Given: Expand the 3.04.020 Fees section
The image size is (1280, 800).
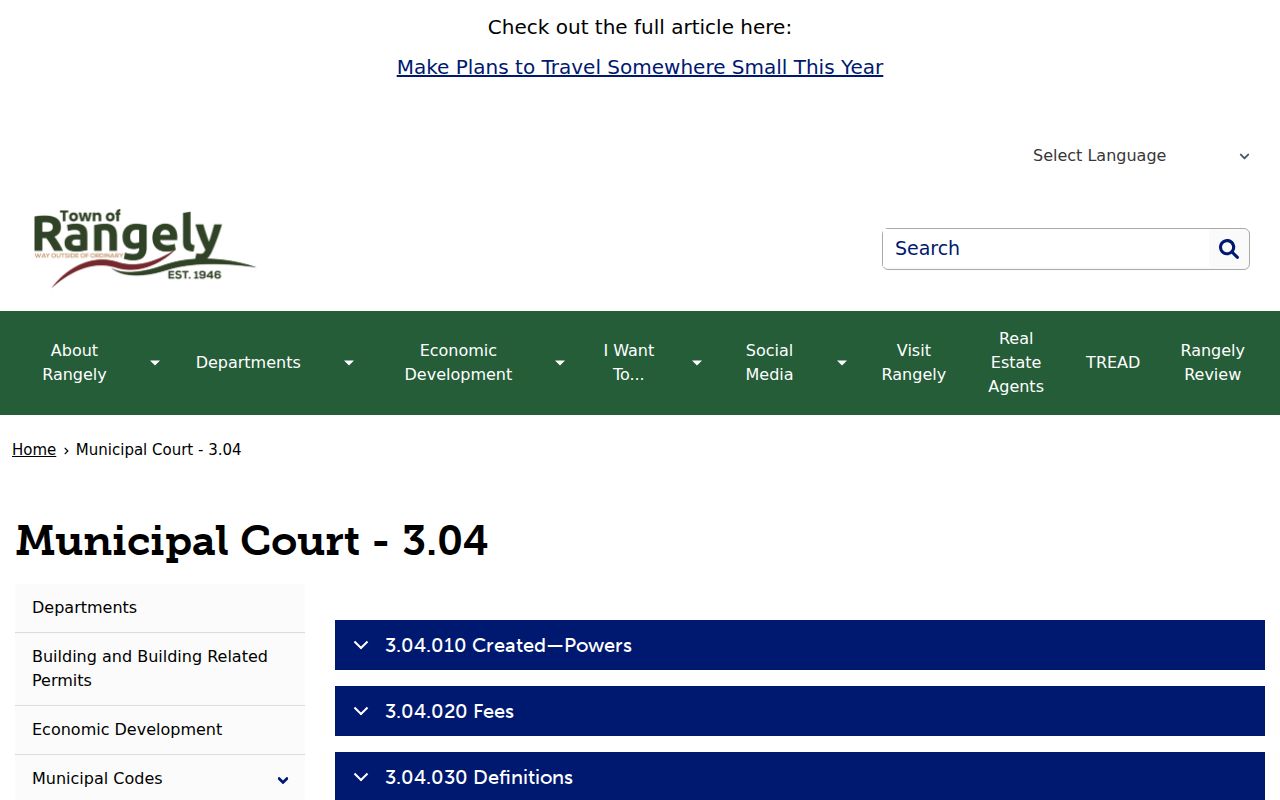Looking at the screenshot, I should (x=800, y=711).
